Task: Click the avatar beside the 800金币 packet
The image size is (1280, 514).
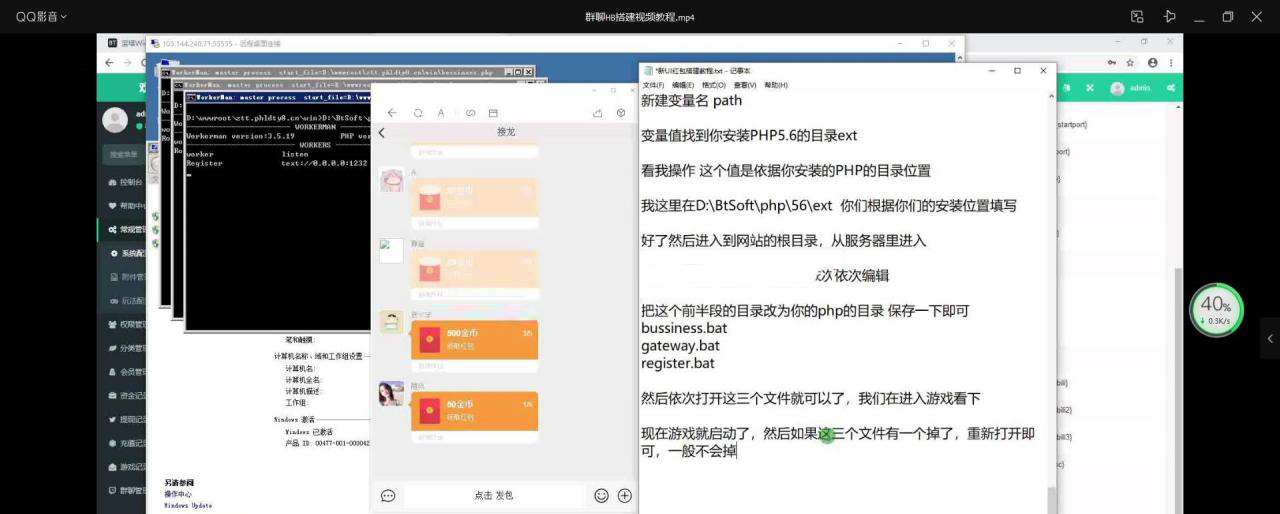Action: (391, 322)
